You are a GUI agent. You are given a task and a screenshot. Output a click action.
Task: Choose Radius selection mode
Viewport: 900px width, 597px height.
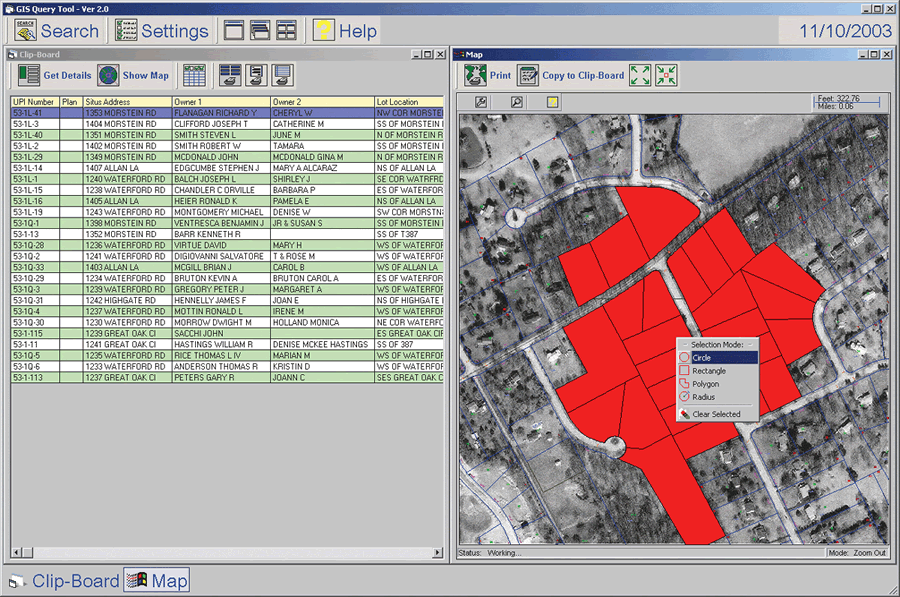[717, 397]
